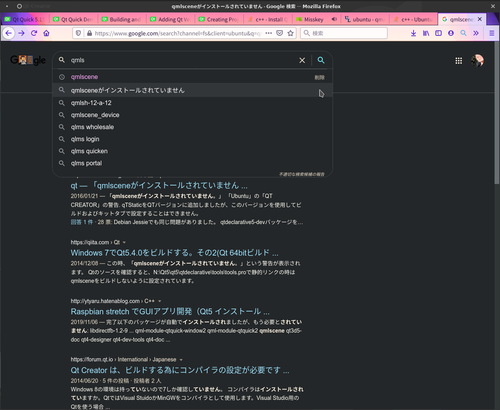Viewport: 500px width, 410px height.
Task: Open the Library bookshelf icon
Action: (426, 33)
